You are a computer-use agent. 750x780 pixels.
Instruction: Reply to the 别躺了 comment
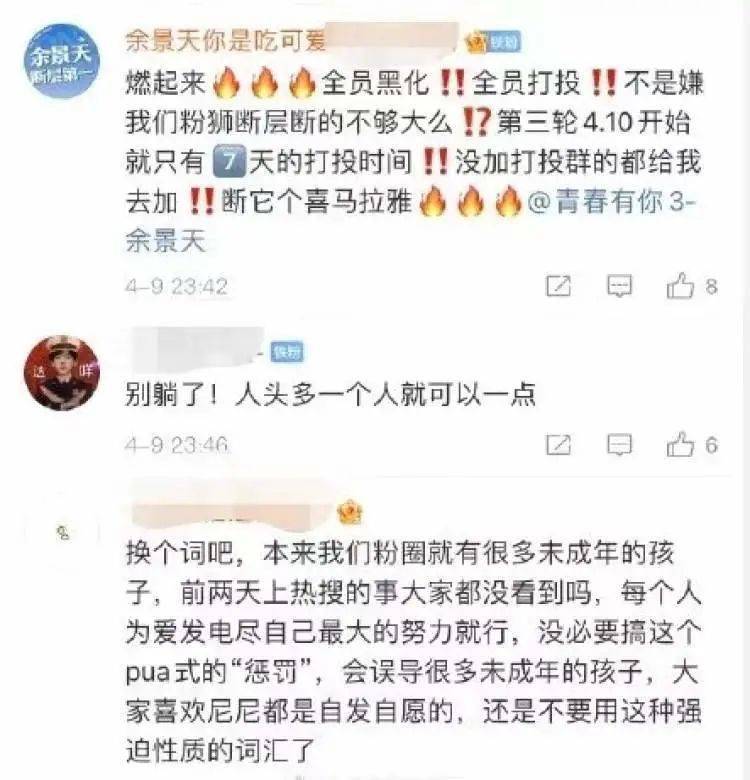620,444
